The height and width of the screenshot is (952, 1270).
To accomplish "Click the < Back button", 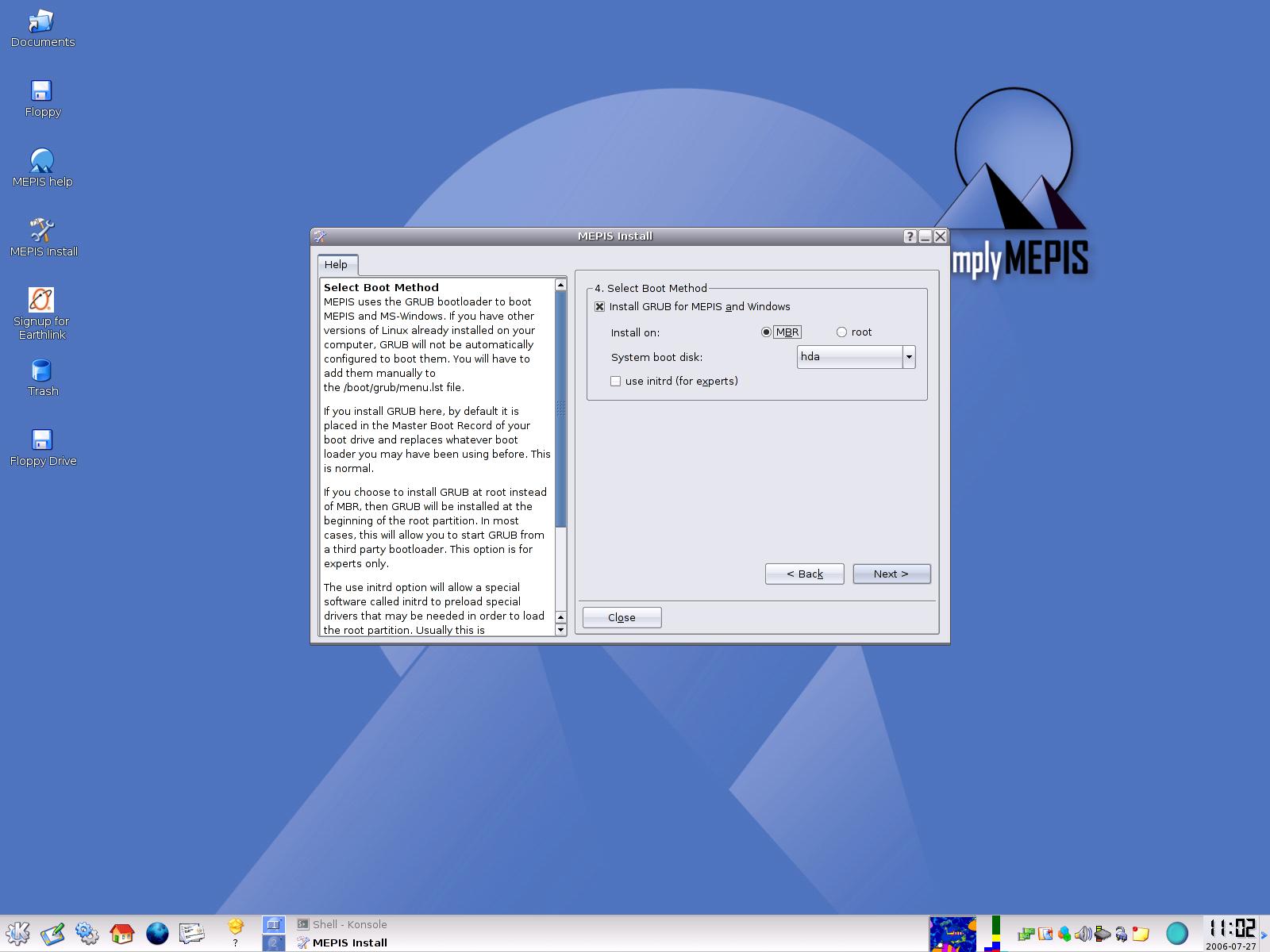I will [x=804, y=574].
